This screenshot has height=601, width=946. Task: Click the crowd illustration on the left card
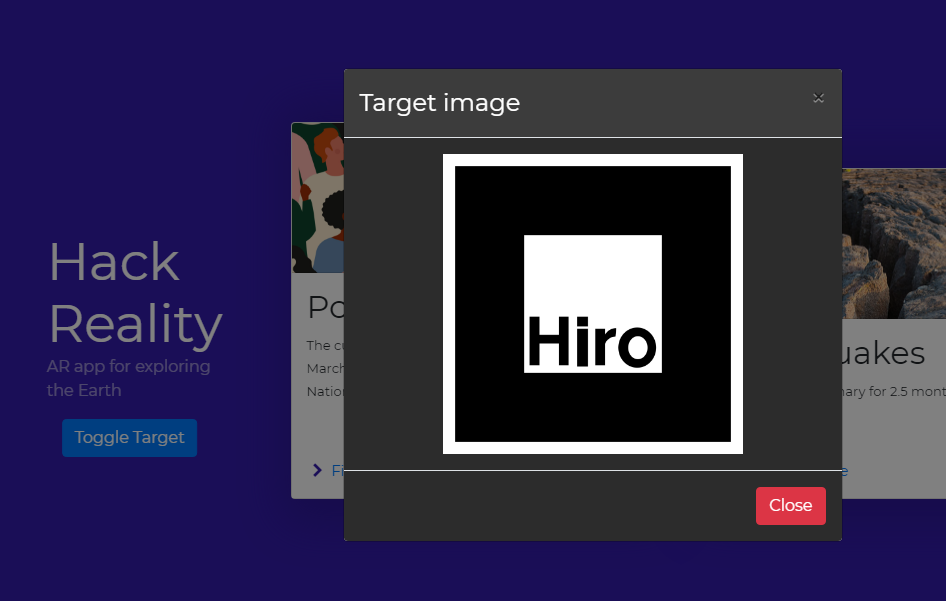[318, 198]
